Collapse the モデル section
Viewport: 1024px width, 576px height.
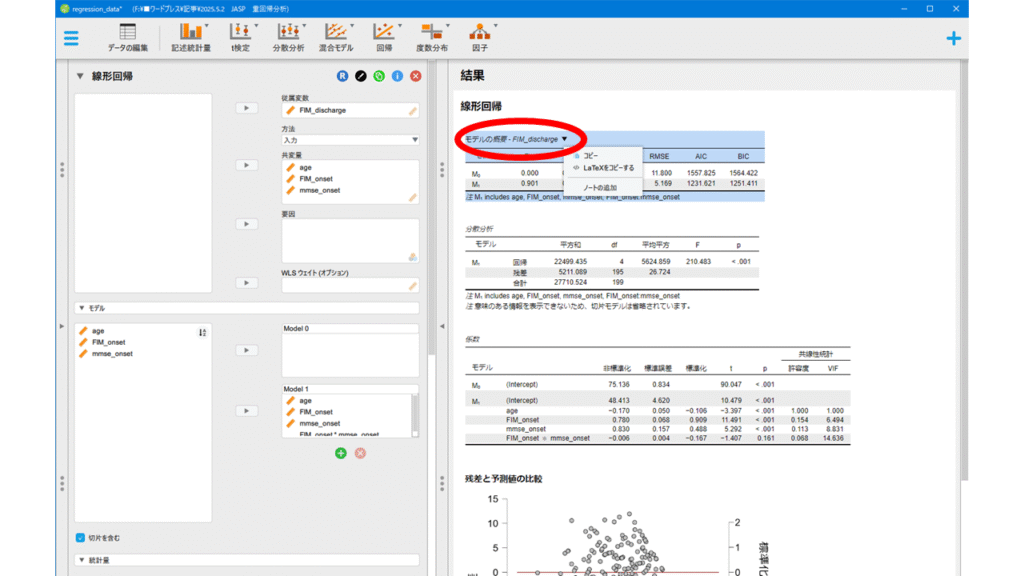[x=81, y=308]
